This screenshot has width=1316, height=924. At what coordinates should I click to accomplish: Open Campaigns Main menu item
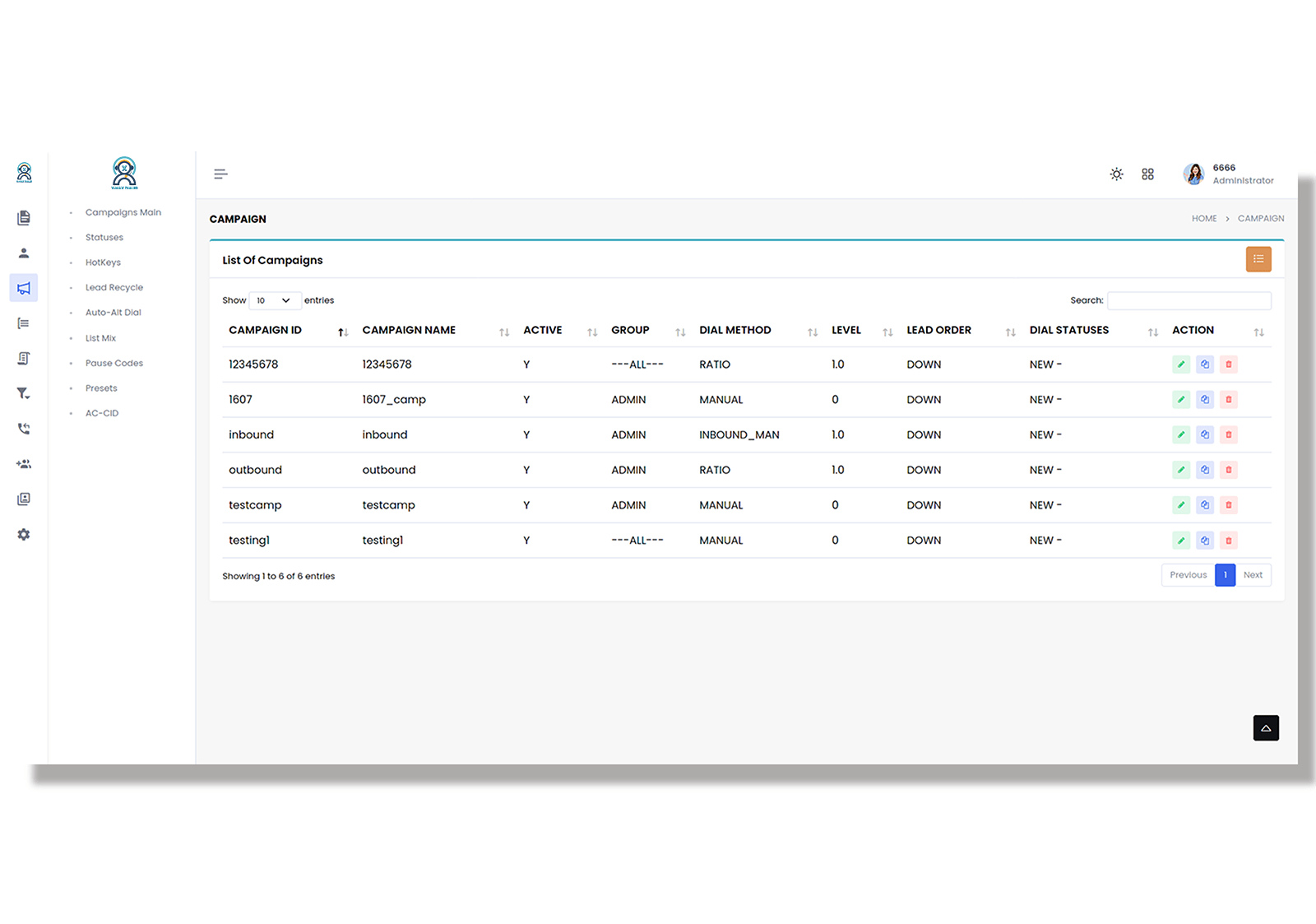pos(123,212)
